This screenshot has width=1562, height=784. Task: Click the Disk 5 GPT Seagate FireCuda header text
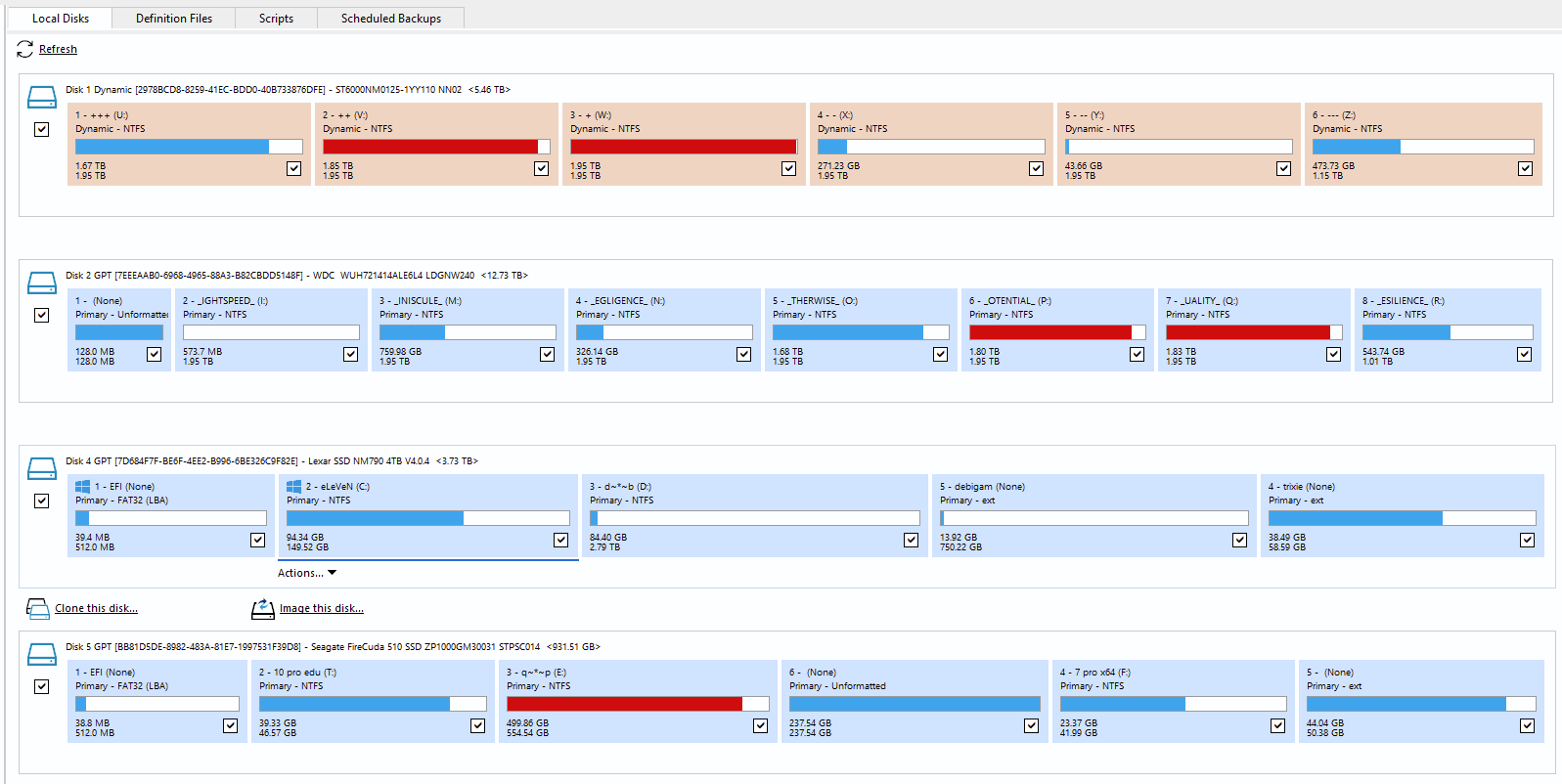click(x=333, y=647)
